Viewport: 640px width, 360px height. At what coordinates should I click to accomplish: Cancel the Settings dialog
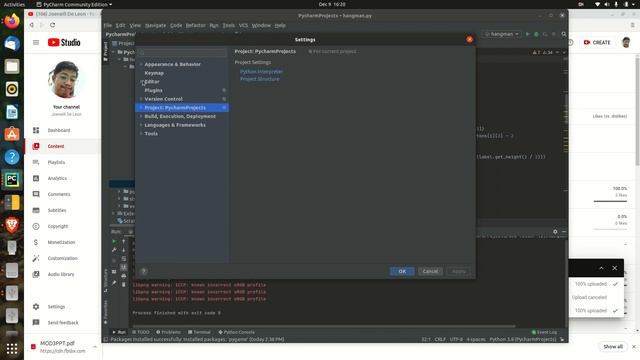tap(430, 271)
